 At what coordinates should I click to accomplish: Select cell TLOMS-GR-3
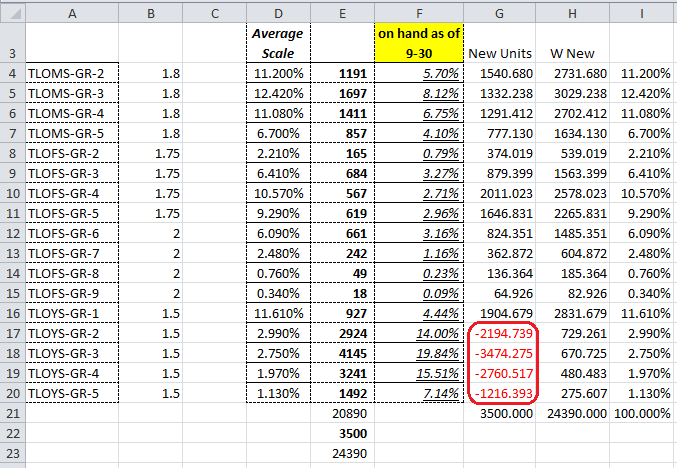pos(72,93)
